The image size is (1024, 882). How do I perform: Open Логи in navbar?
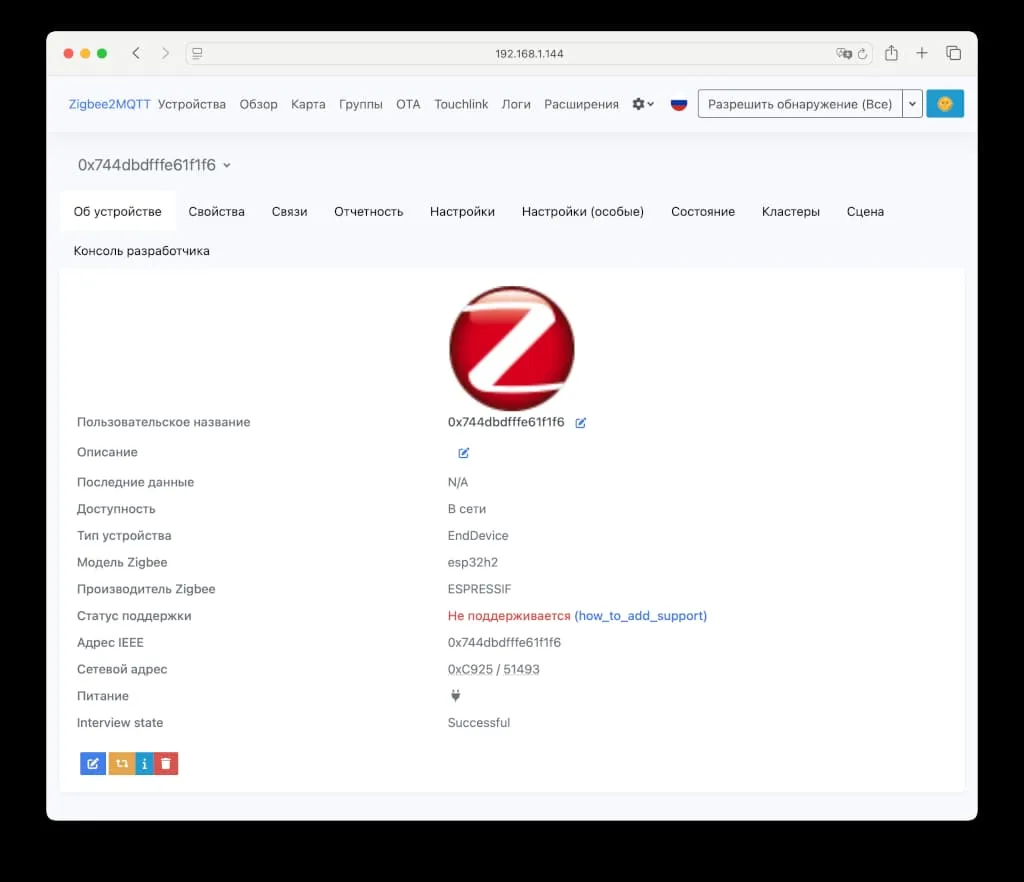[x=516, y=104]
